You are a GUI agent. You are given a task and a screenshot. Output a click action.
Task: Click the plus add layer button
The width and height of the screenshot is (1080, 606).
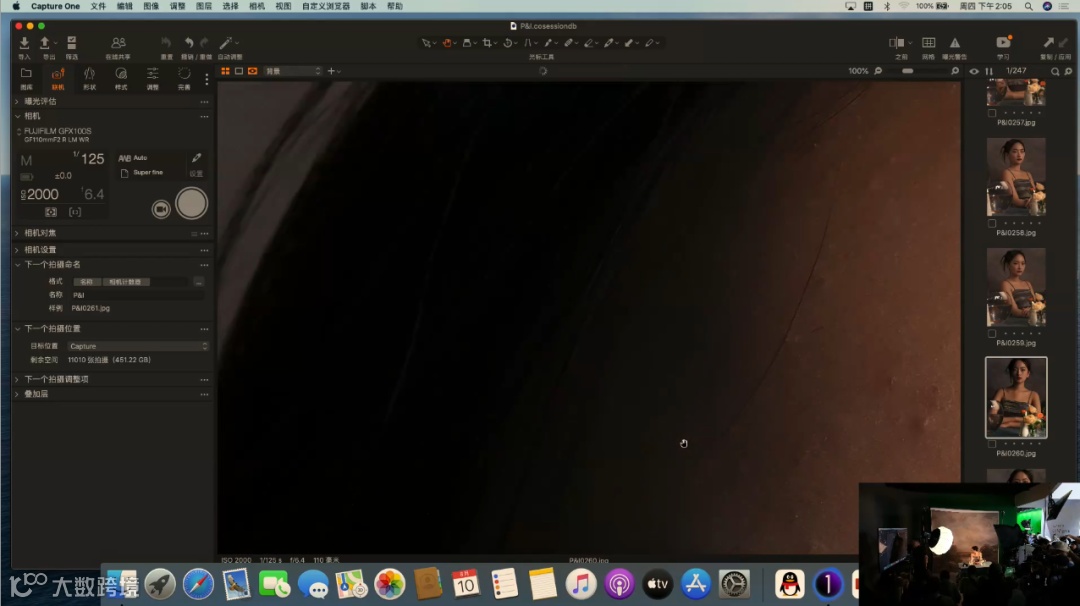click(x=331, y=71)
